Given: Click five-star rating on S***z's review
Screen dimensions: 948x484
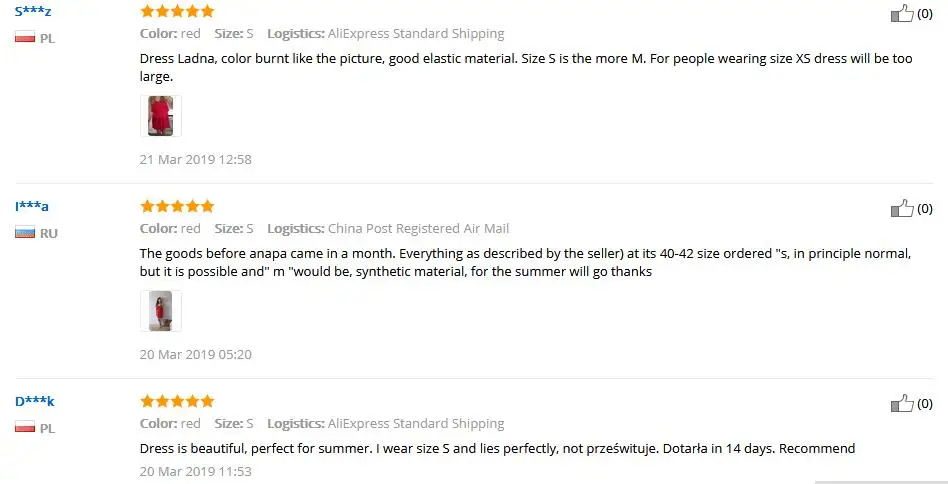Looking at the screenshot, I should point(177,11).
